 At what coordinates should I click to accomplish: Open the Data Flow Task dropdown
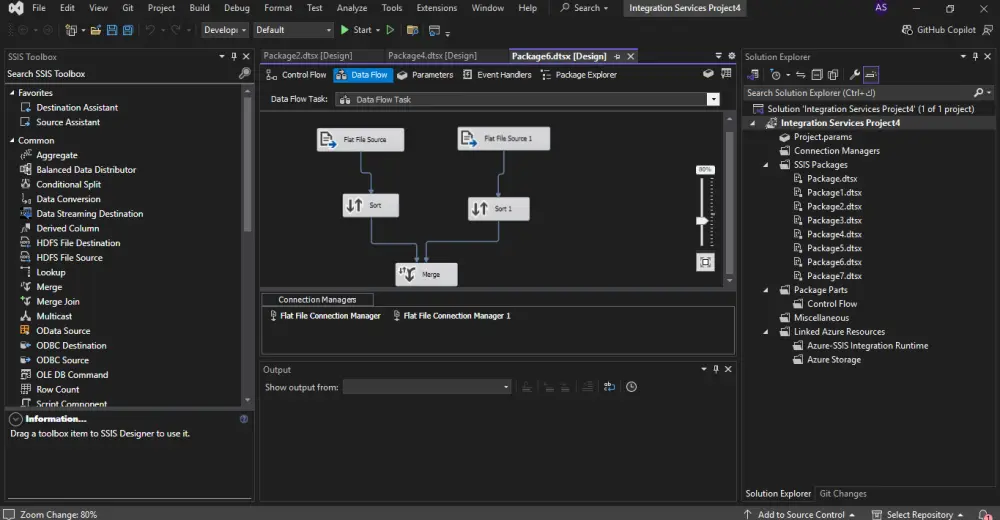click(714, 100)
